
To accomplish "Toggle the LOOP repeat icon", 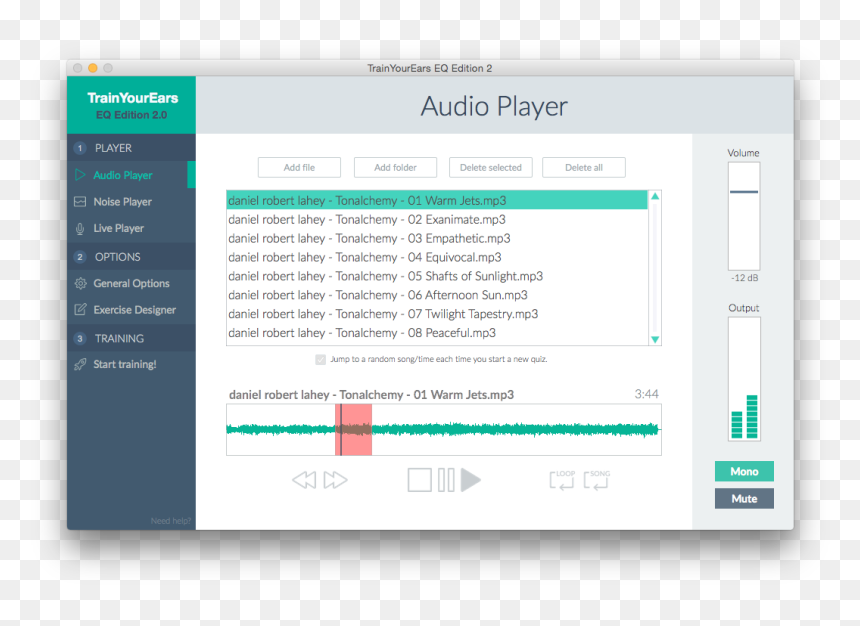I will (x=562, y=480).
